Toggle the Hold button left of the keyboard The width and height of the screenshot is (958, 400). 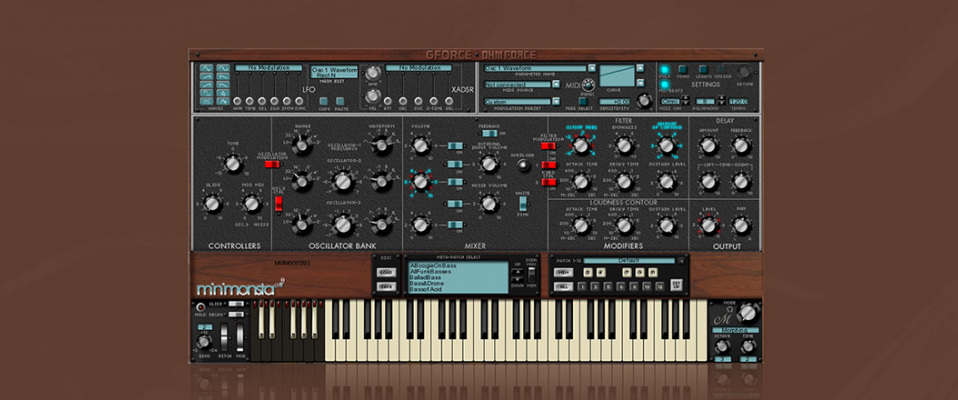200,307
